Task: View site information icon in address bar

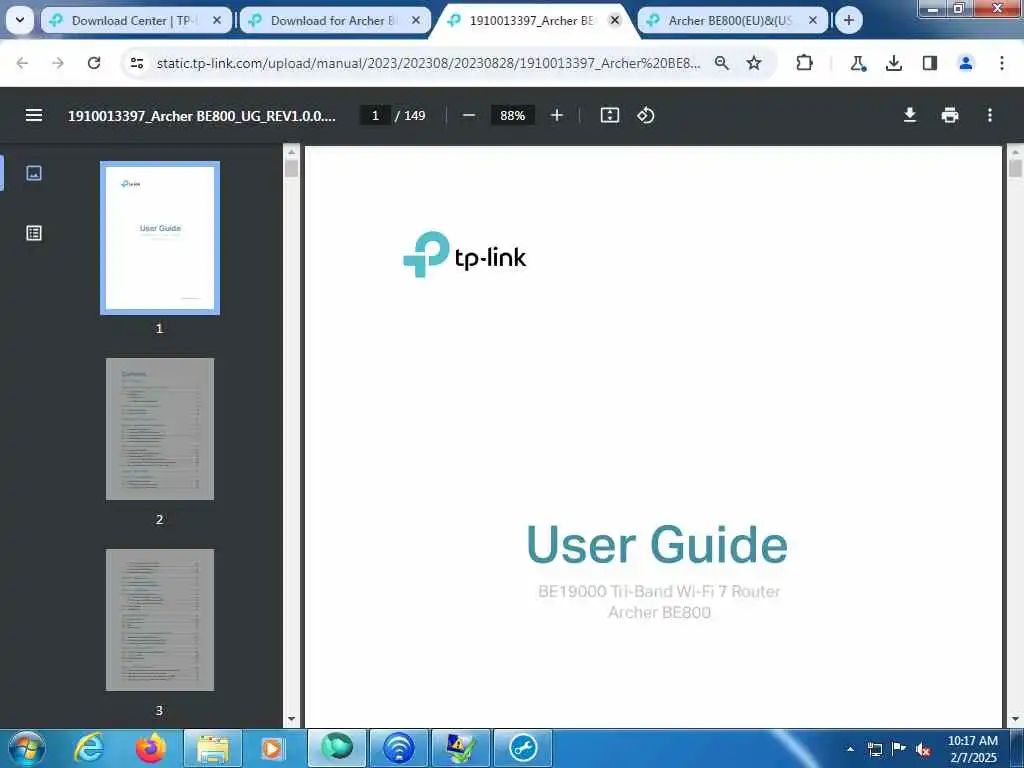Action: (136, 63)
